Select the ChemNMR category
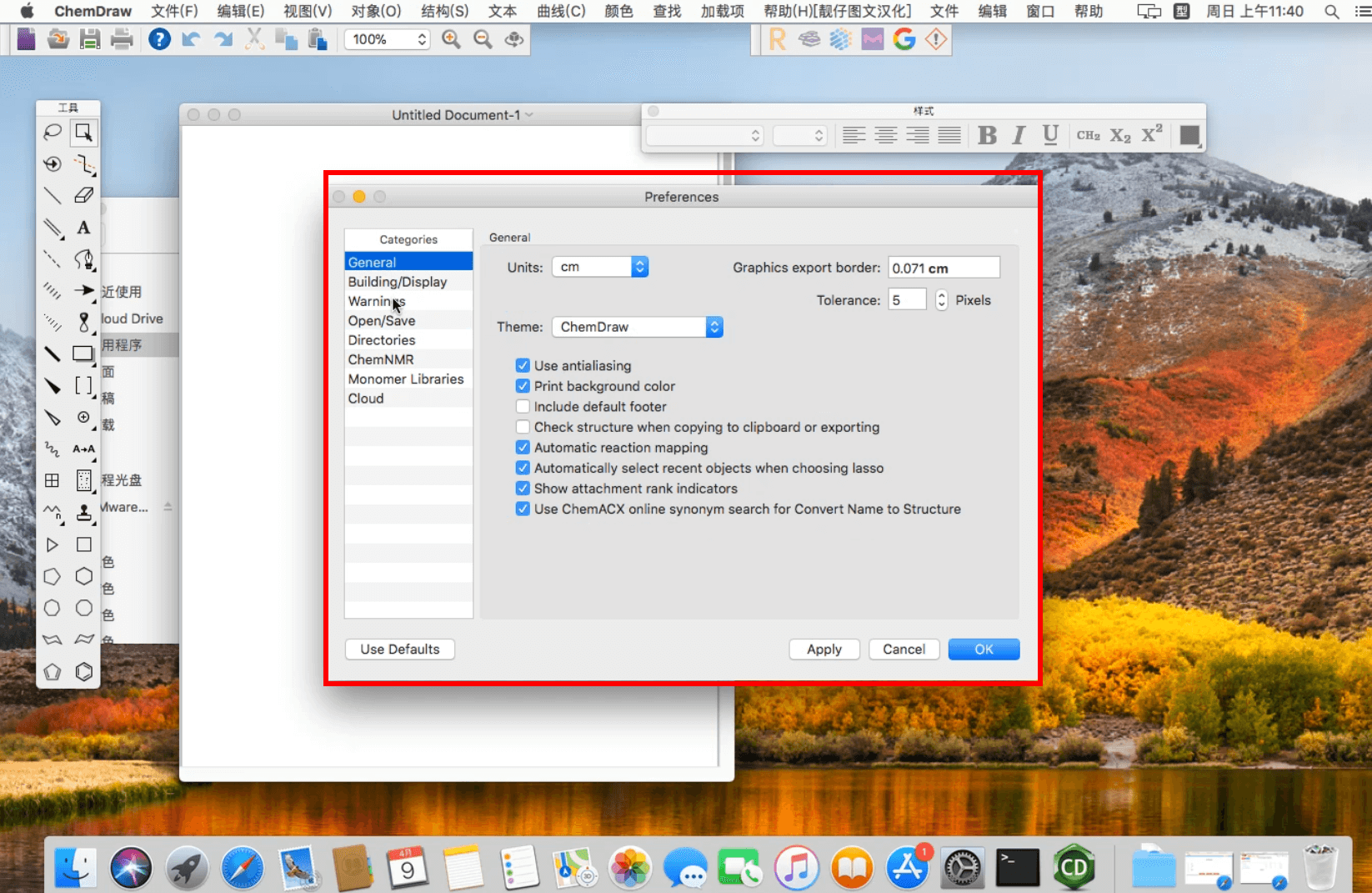This screenshot has height=893, width=1372. [408, 359]
